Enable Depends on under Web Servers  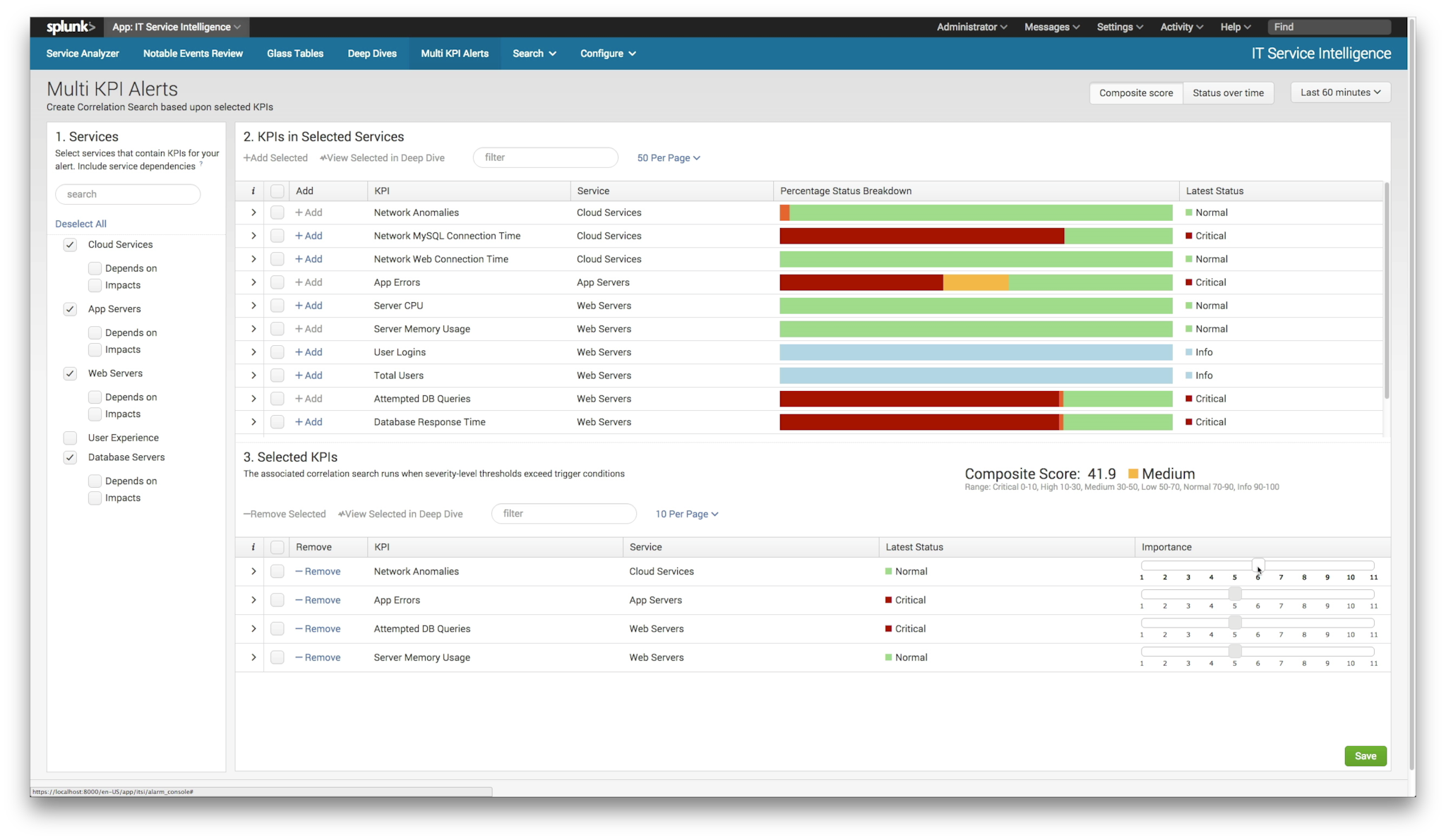tap(95, 397)
